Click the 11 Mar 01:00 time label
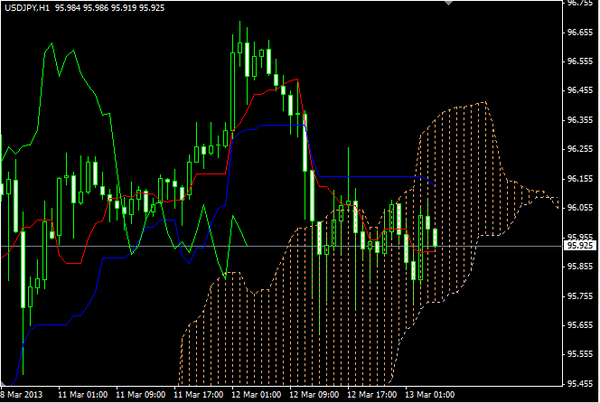This screenshot has height=403, width=600. pyautogui.click(x=83, y=395)
